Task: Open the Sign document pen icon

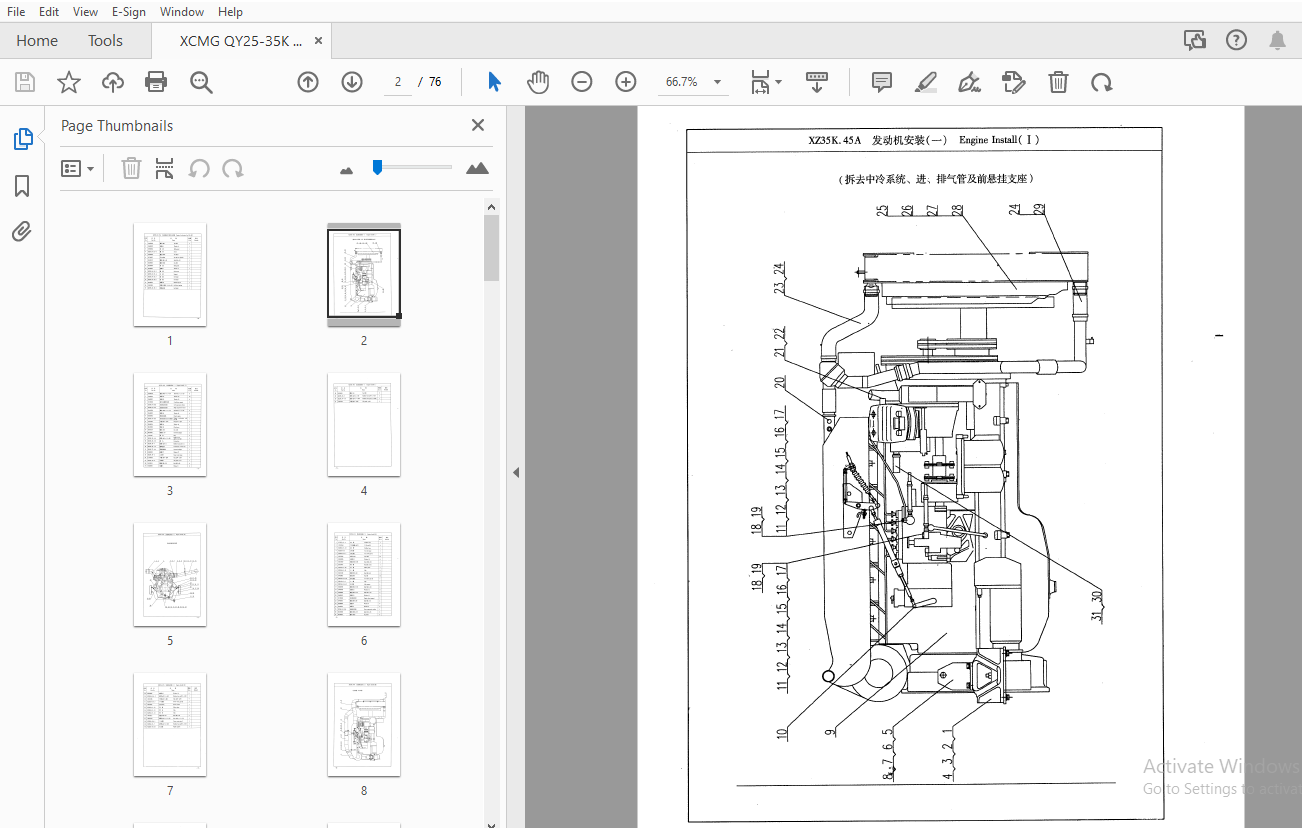Action: pyautogui.click(x=969, y=82)
